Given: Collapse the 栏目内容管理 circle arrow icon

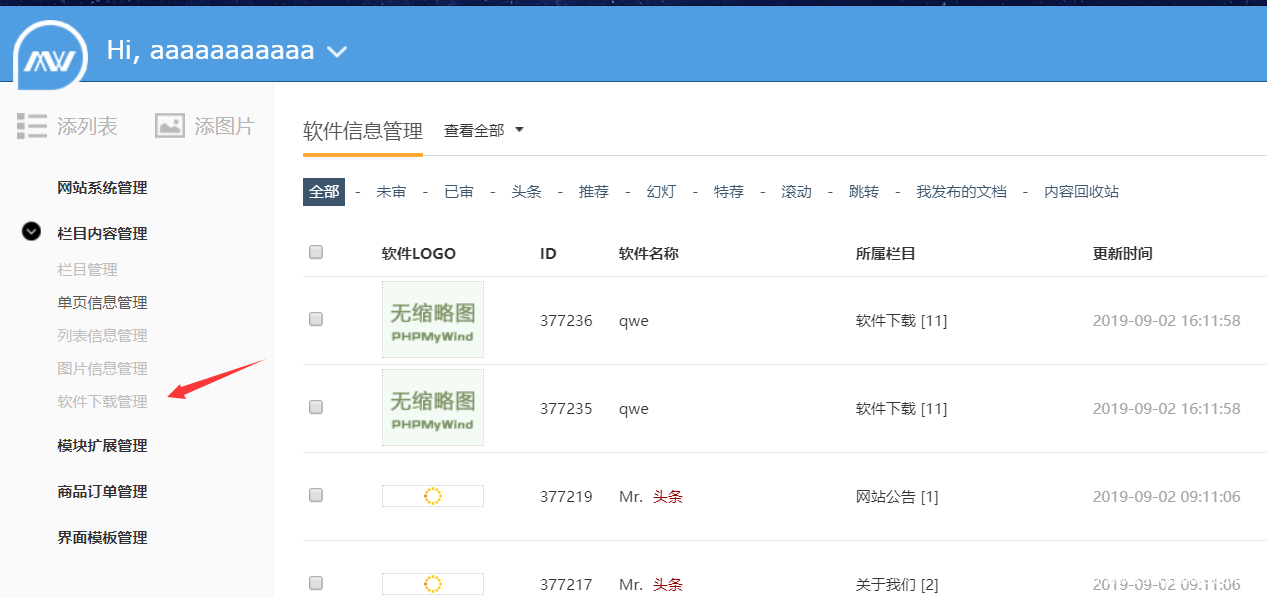Looking at the screenshot, I should pyautogui.click(x=31, y=232).
